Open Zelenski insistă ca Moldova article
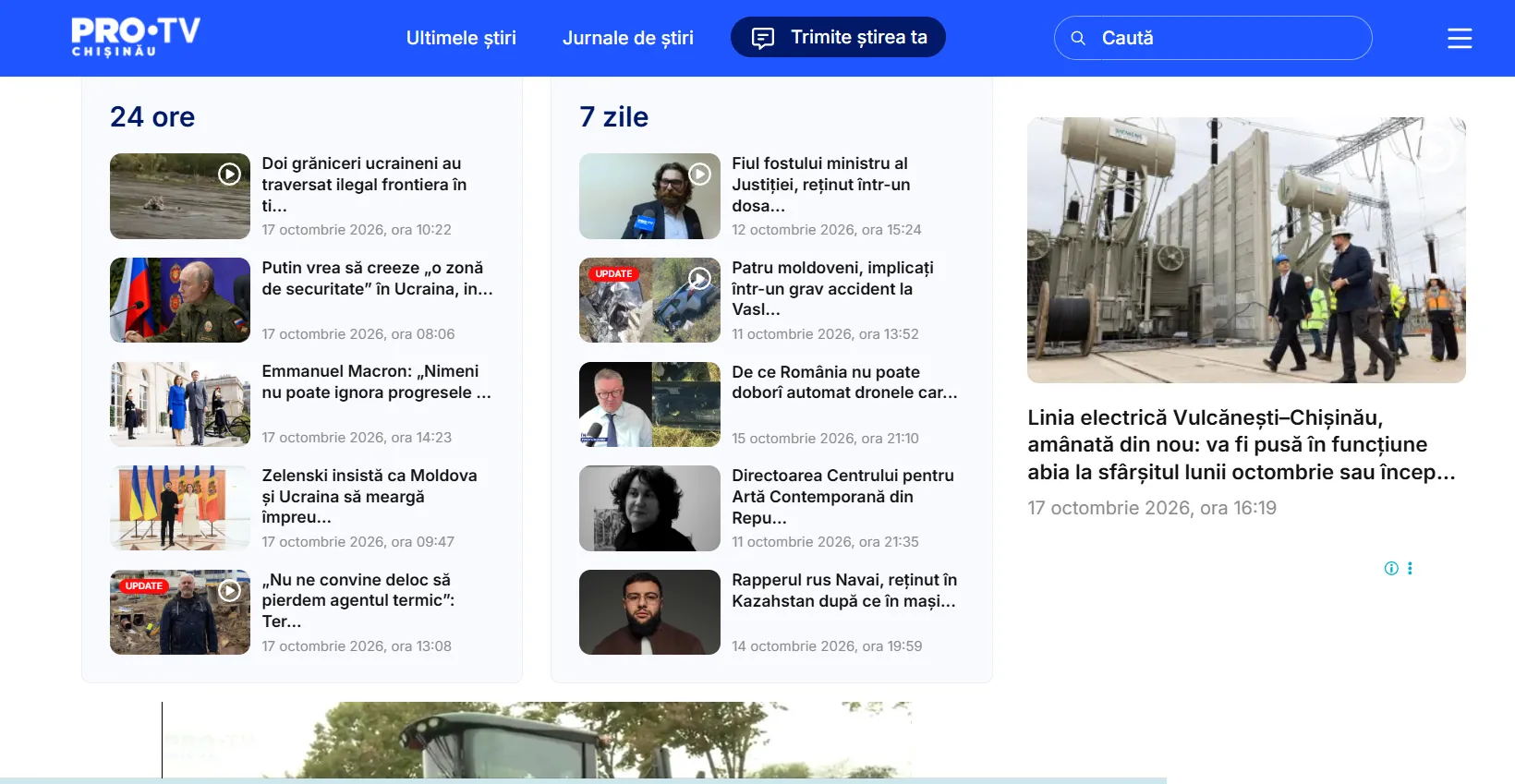 click(x=370, y=496)
